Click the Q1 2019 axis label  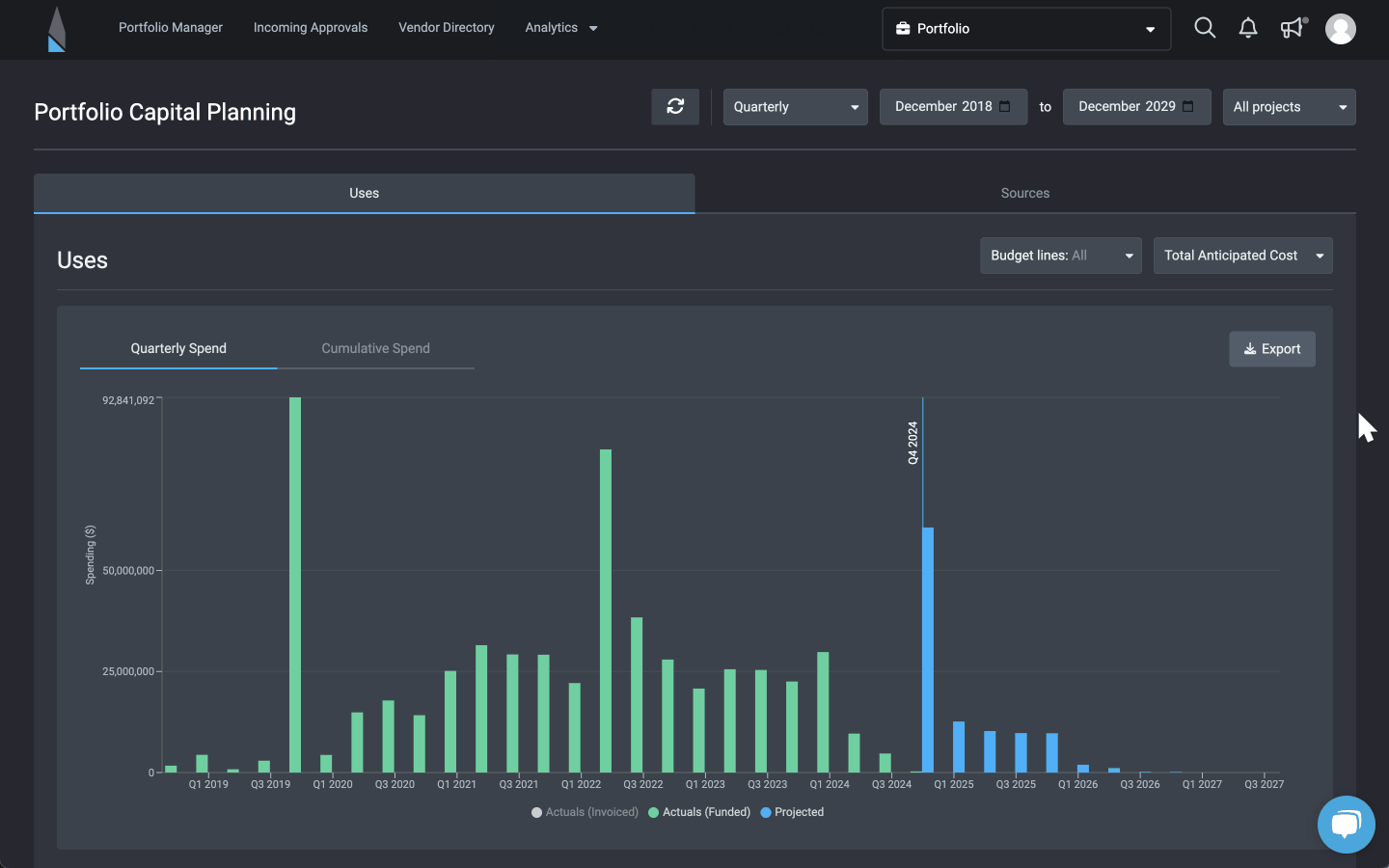[208, 784]
